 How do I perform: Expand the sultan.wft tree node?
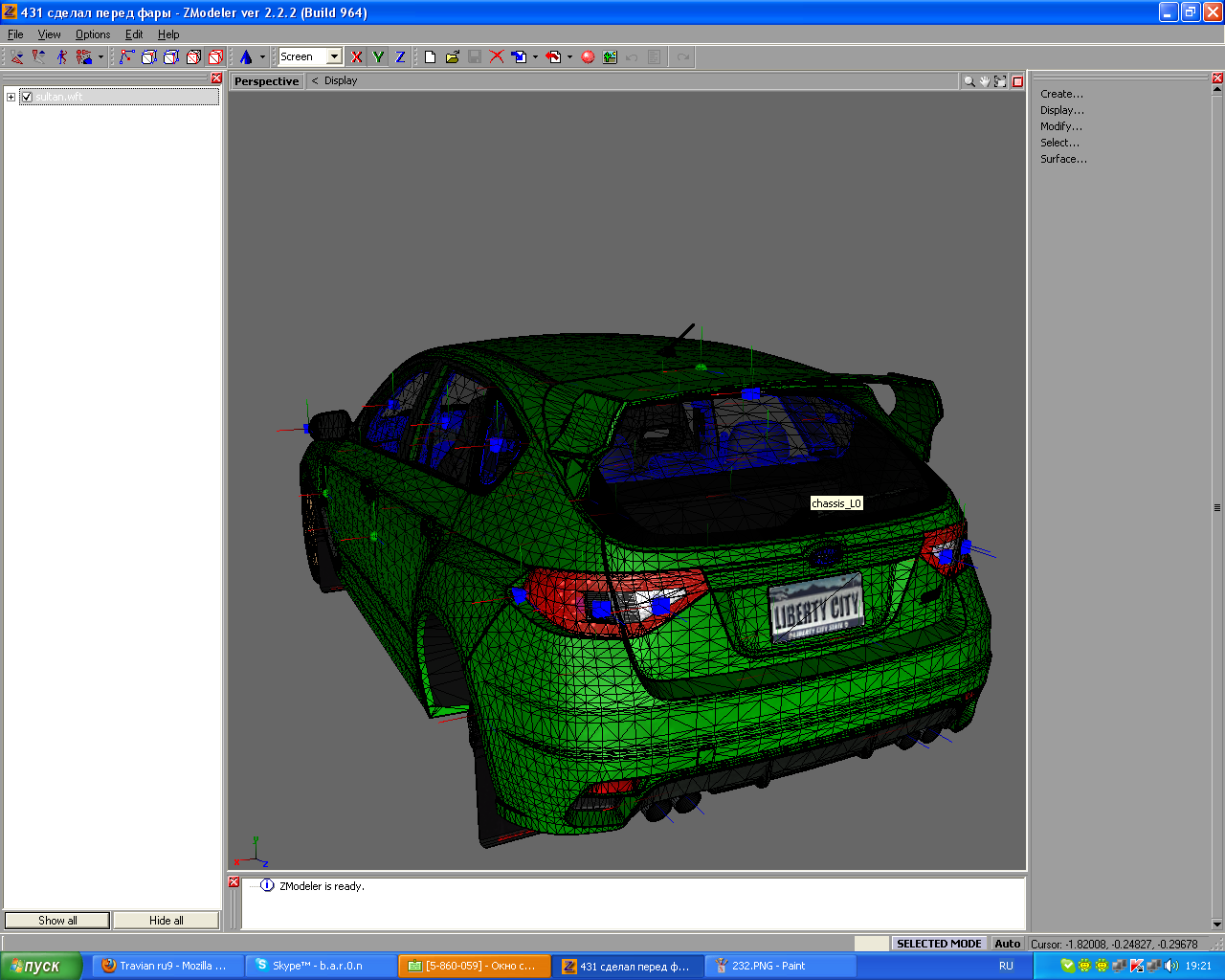tap(11, 97)
